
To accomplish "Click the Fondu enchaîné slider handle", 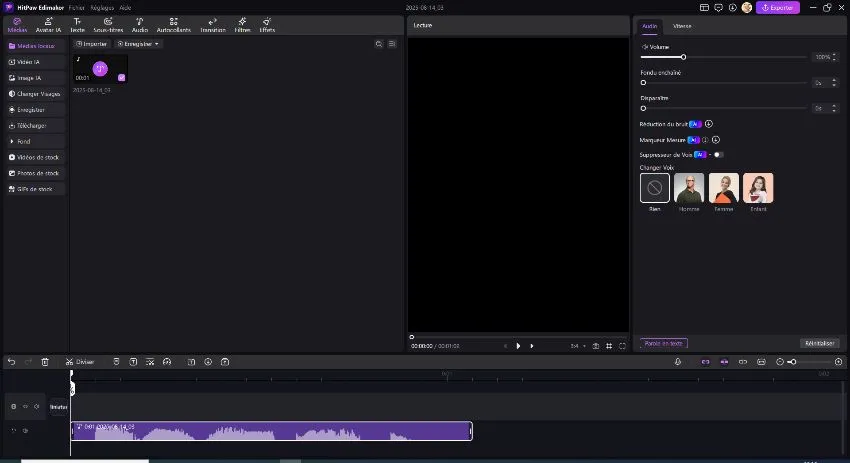I will (643, 83).
